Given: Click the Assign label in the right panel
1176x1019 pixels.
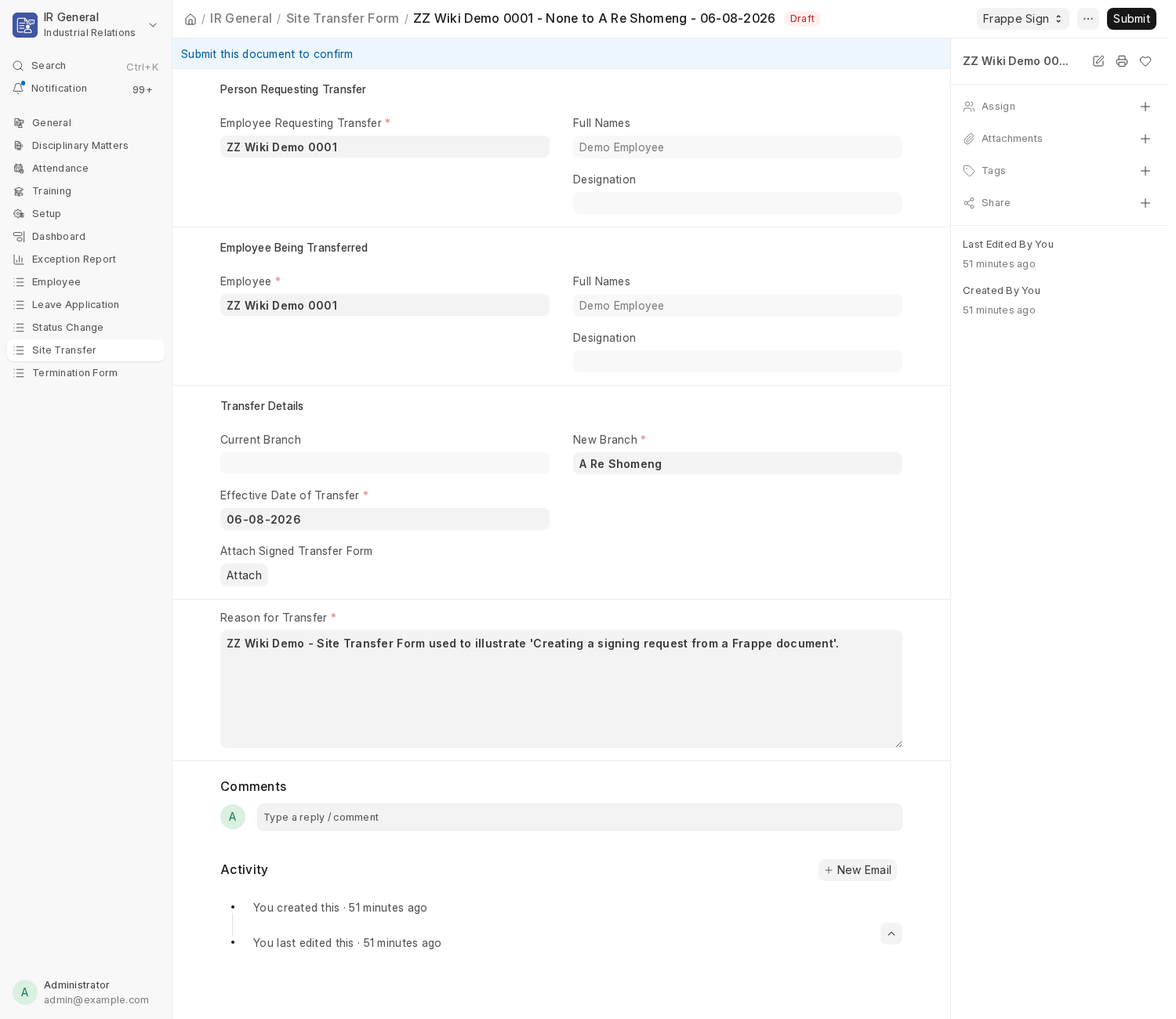Looking at the screenshot, I should [x=998, y=107].
